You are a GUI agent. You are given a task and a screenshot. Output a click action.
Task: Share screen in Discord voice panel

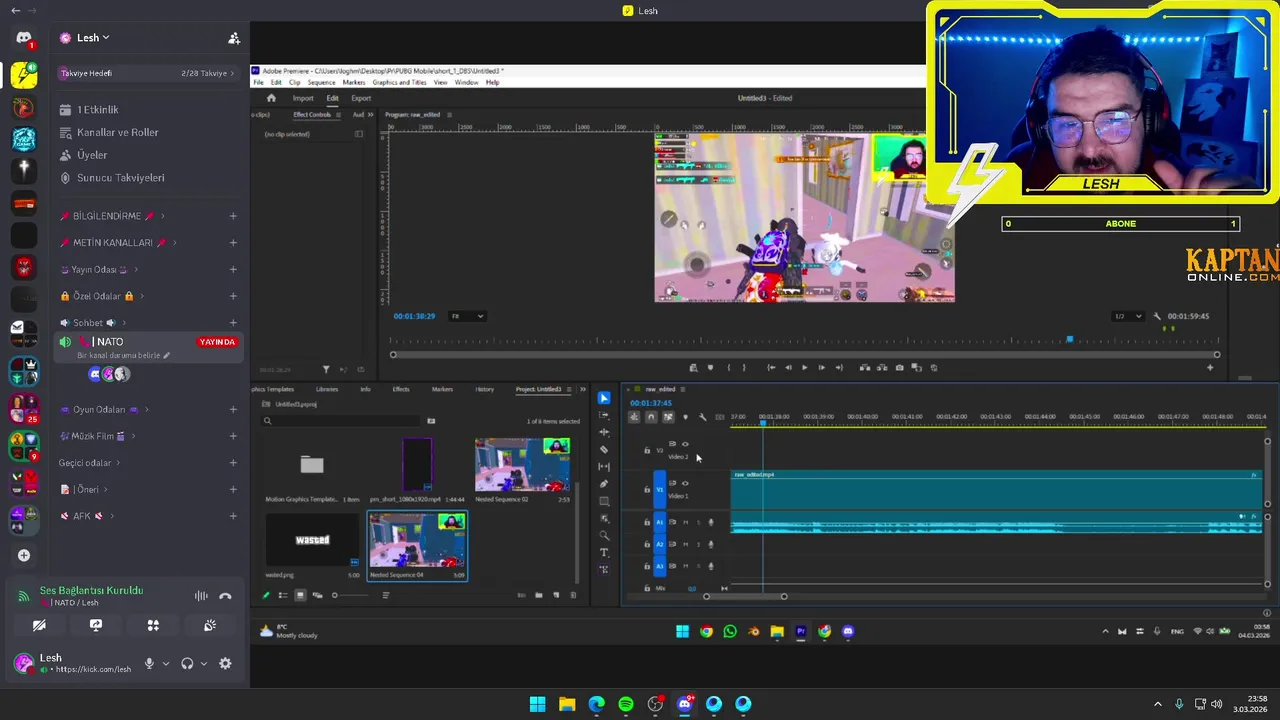(96, 625)
